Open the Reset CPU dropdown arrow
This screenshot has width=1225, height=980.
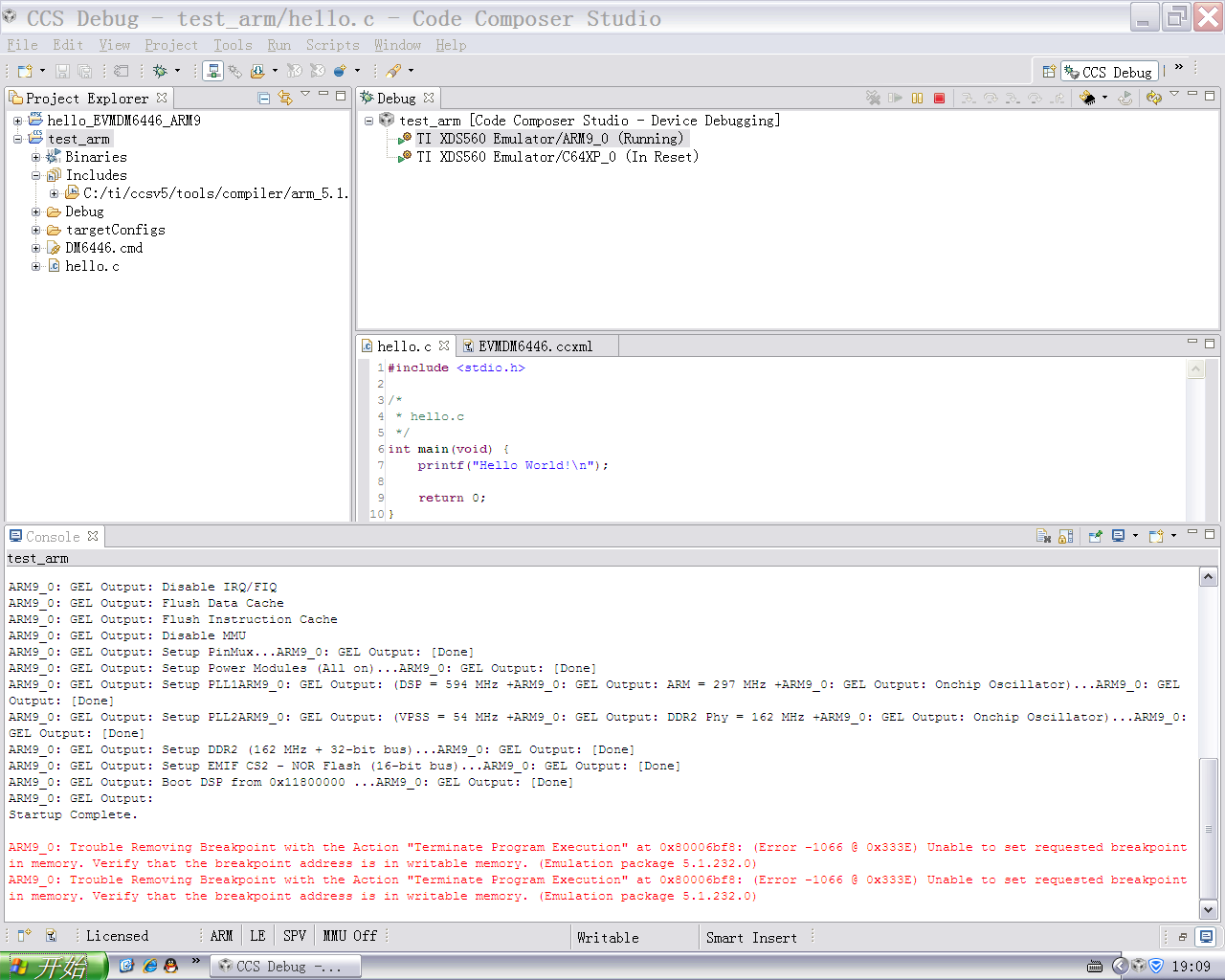click(1104, 98)
